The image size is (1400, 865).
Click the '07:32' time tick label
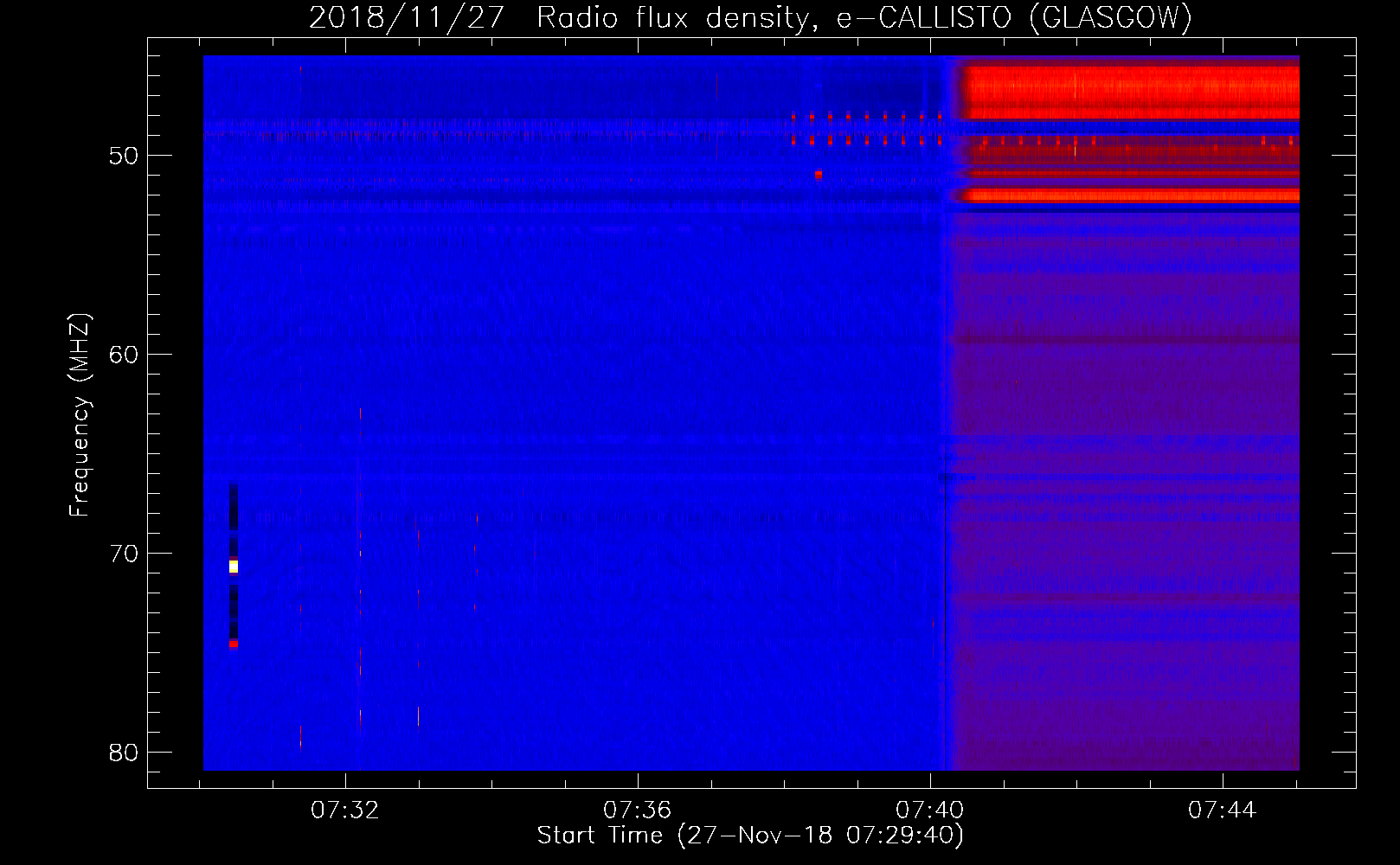[345, 811]
